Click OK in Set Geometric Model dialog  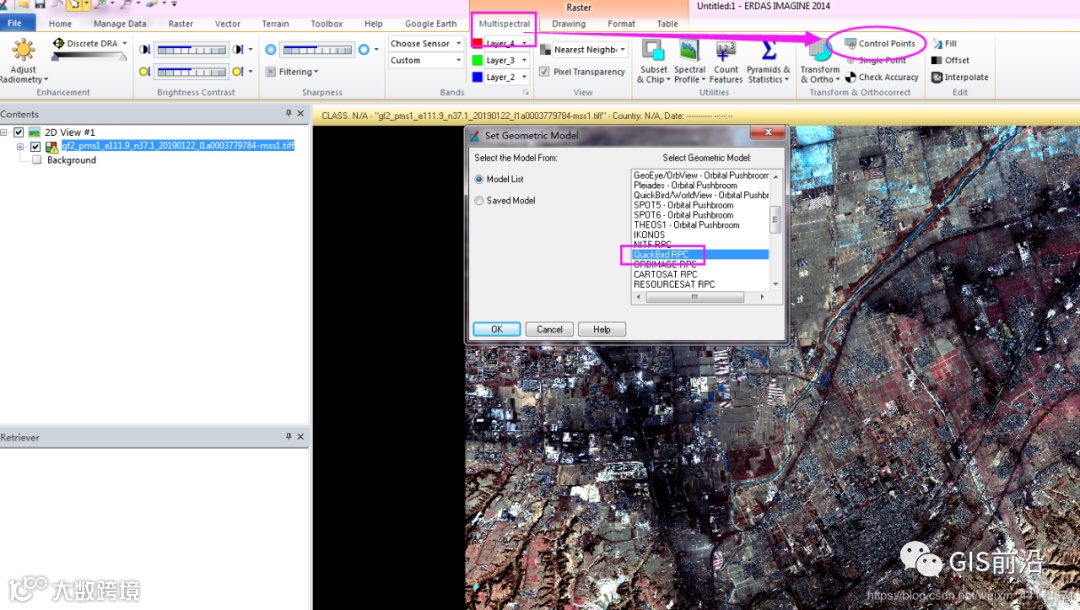tap(497, 329)
